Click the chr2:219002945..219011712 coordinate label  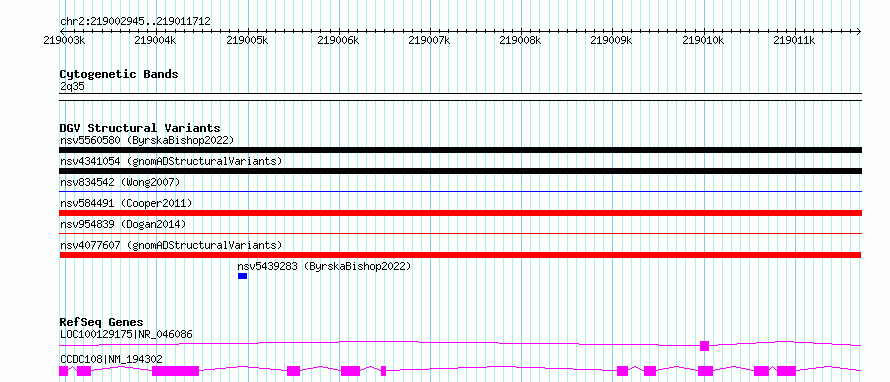point(135,22)
